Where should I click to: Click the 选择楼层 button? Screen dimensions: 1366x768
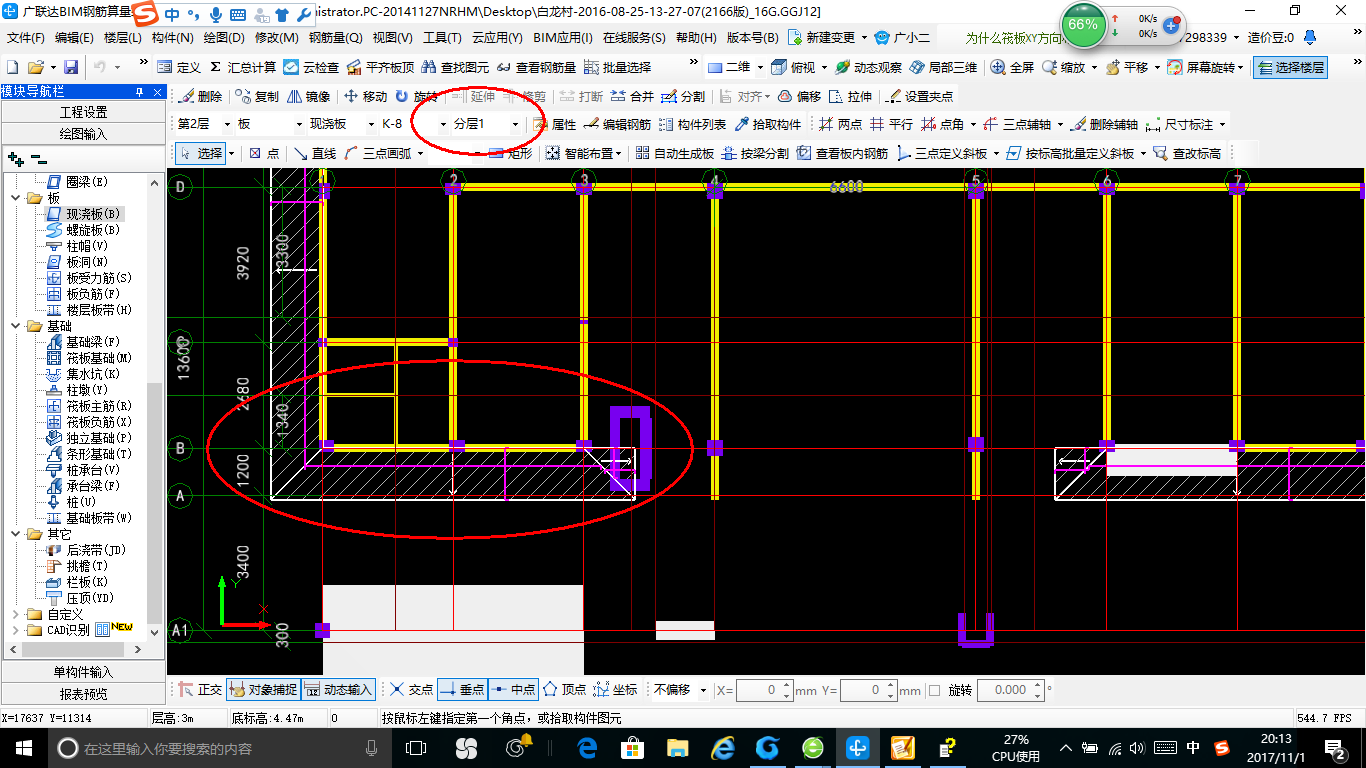(1290, 67)
